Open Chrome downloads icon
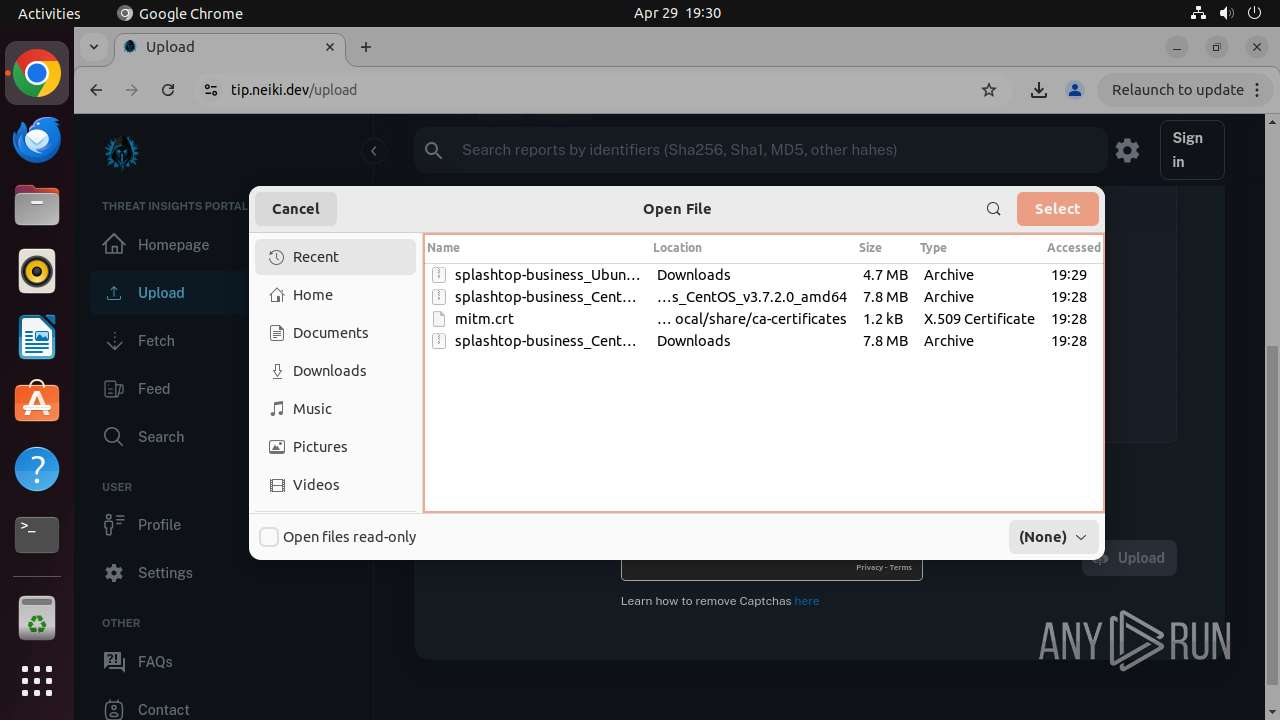Screen dimensions: 1280x720 [1039, 90]
